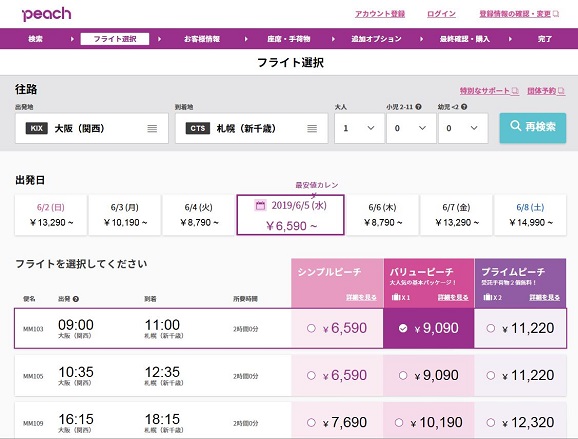
Task: Select シンプルピーチ ¥6,590 for flight MM105
Action: click(x=311, y=376)
